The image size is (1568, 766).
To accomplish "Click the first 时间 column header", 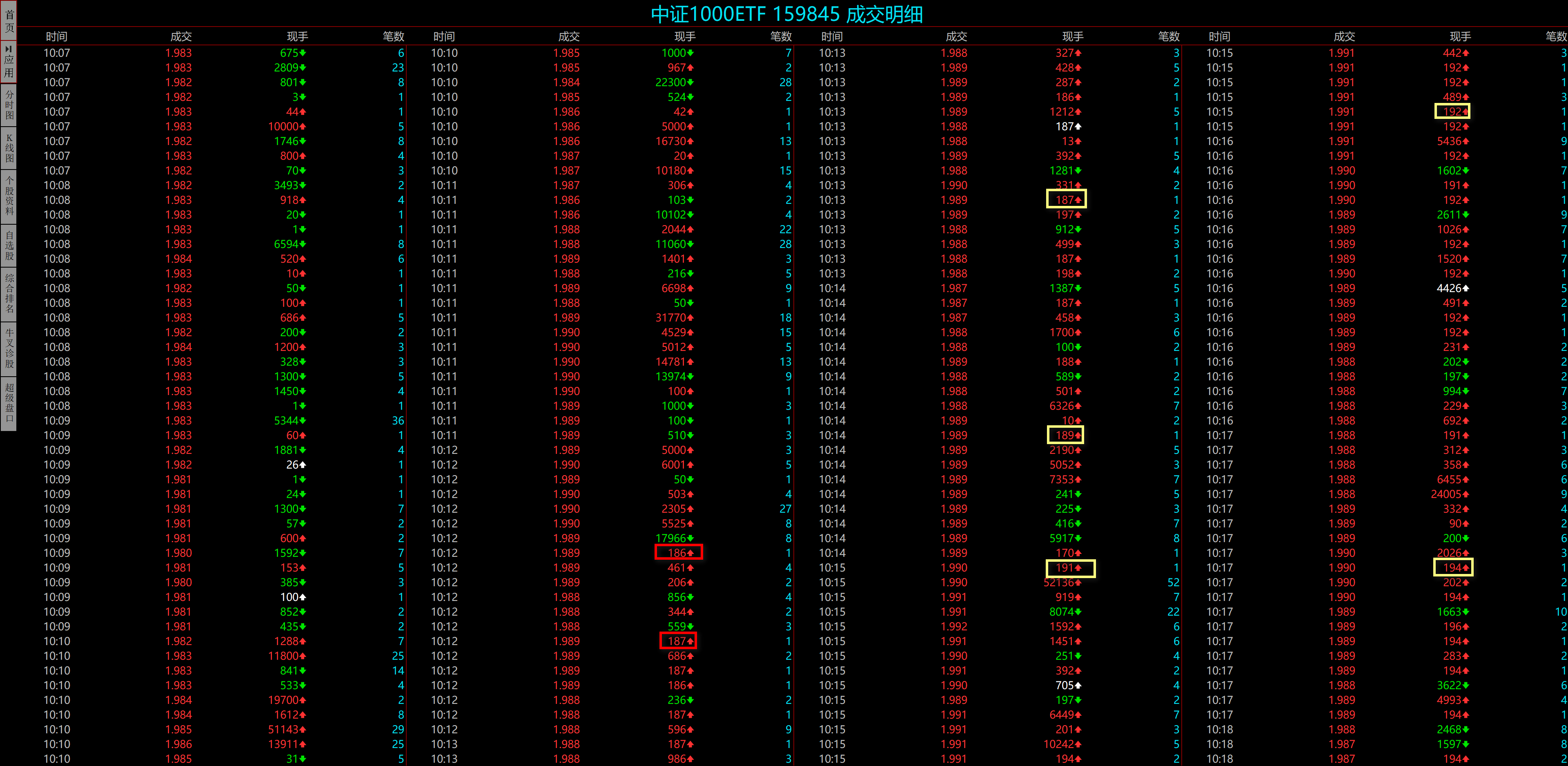I will (x=57, y=36).
